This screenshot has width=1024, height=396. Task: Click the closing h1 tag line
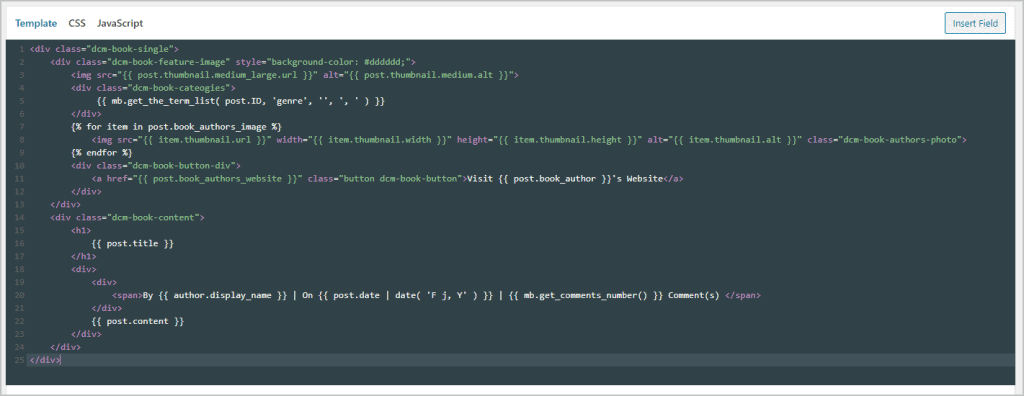(84, 256)
